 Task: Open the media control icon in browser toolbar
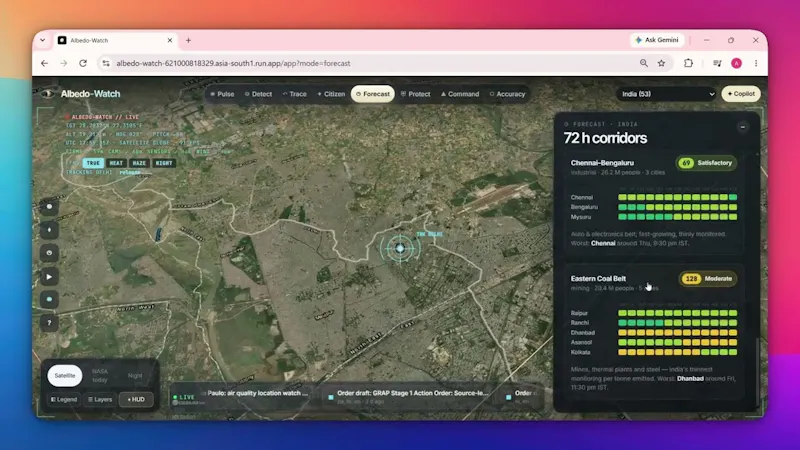click(717, 63)
